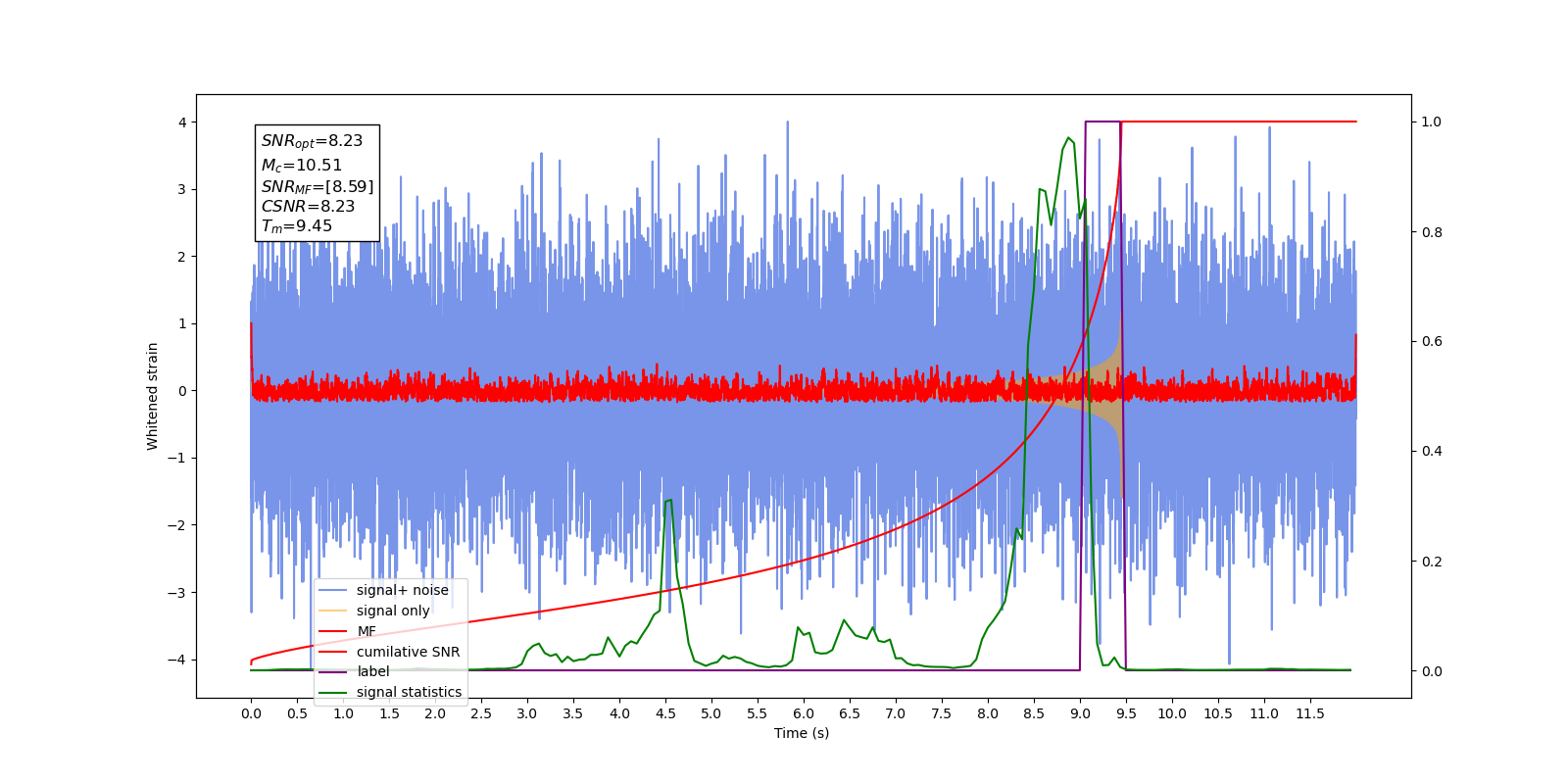1568x784 pixels.
Task: Click the −4 tick on the left strain axis
Action: 177,660
